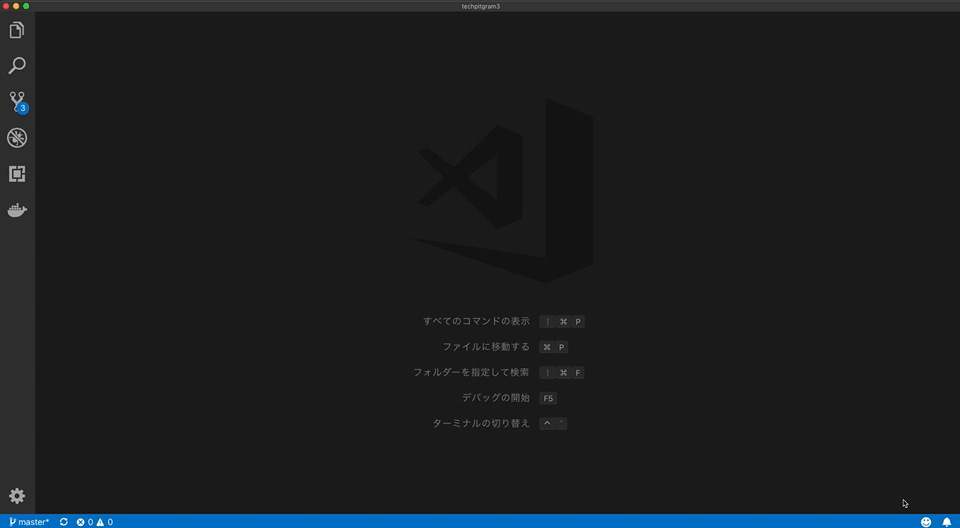Open the Manage gear menu

(17, 496)
